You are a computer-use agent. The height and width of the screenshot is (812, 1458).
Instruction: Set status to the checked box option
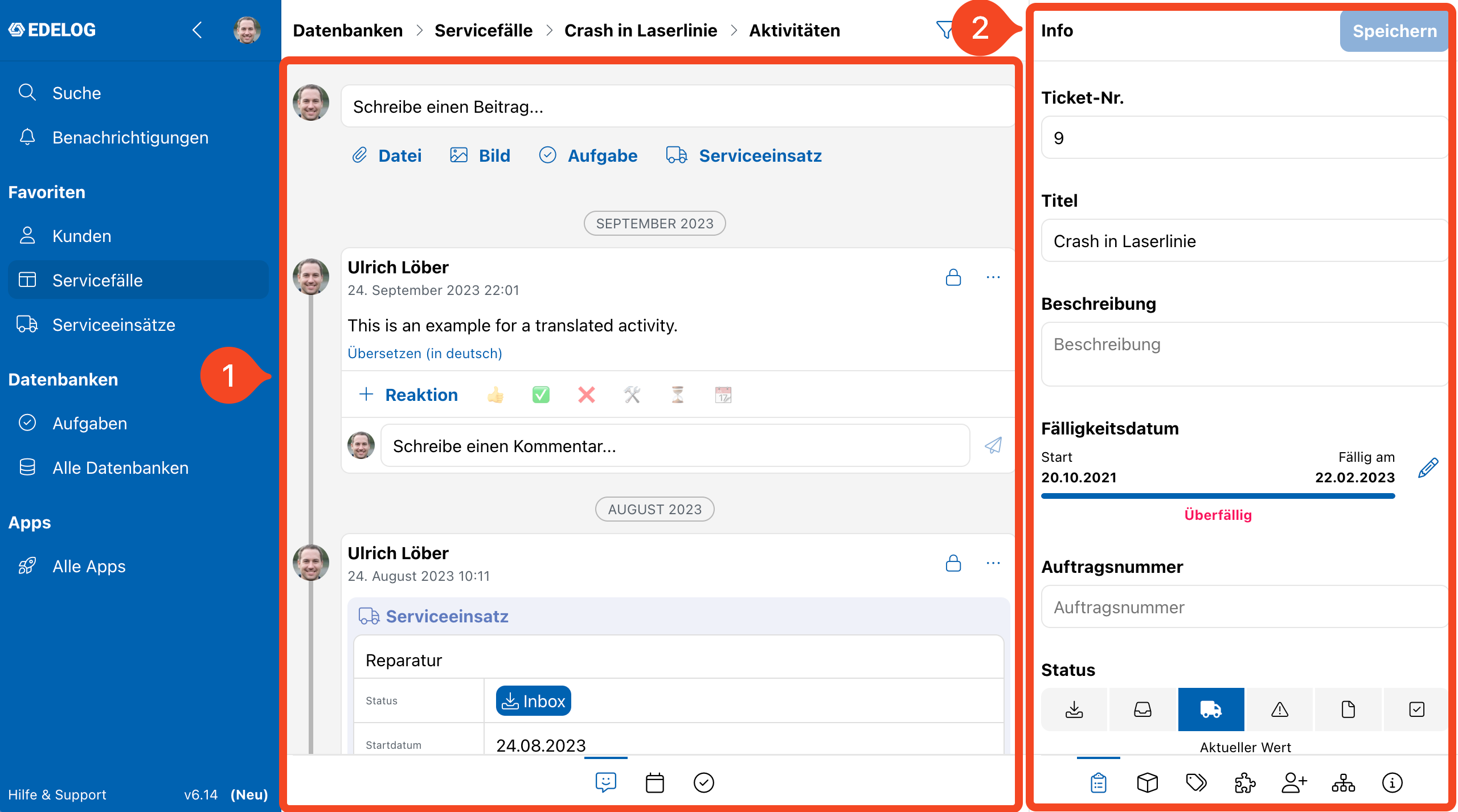pos(1417,709)
